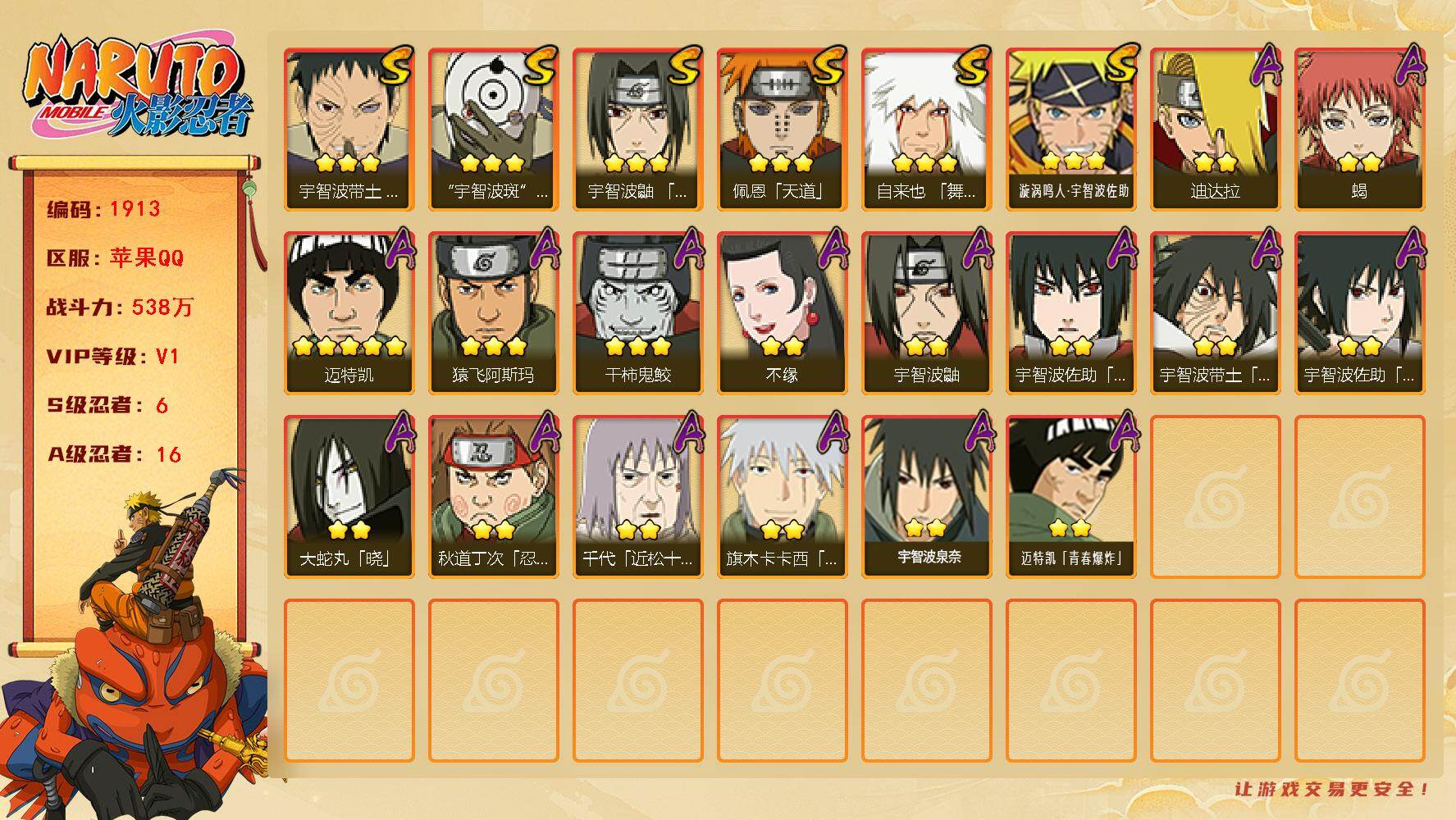Screen dimensions: 1456x820
Task: Click the 战斗力 538万 stat line
Action: click(x=120, y=307)
